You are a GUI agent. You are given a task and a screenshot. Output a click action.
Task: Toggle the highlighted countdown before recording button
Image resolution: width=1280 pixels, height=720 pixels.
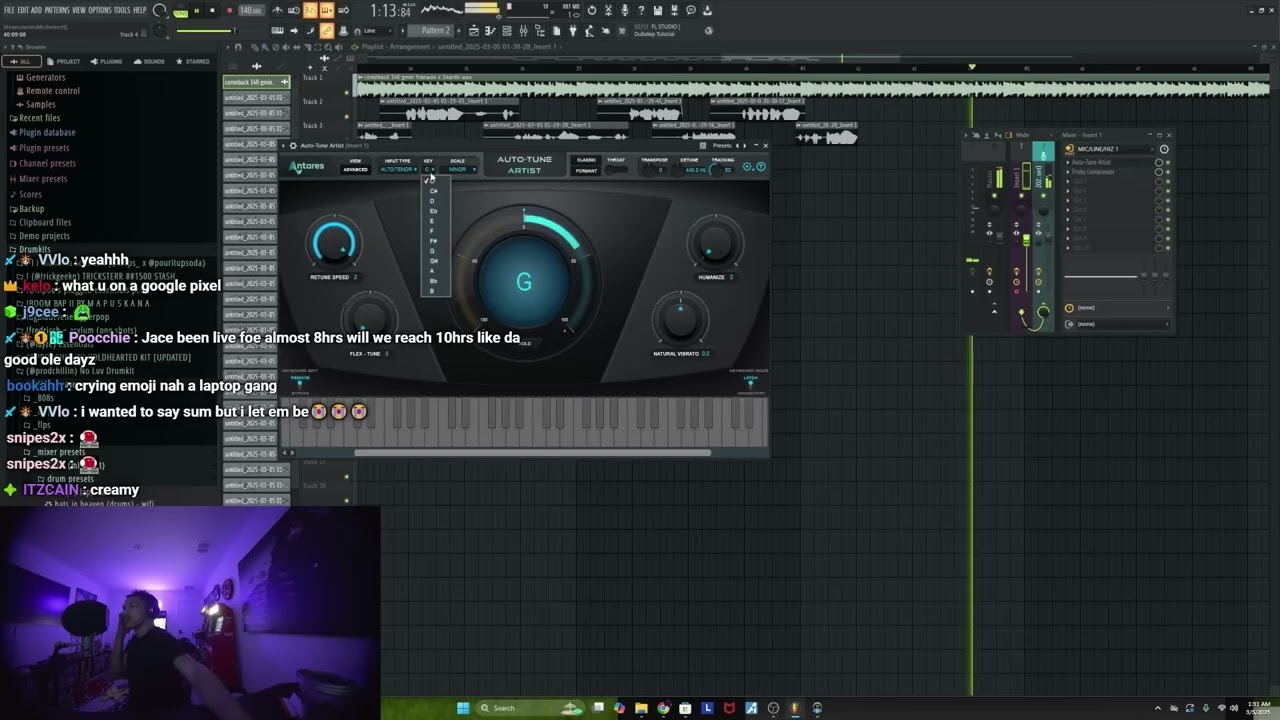coord(310,10)
